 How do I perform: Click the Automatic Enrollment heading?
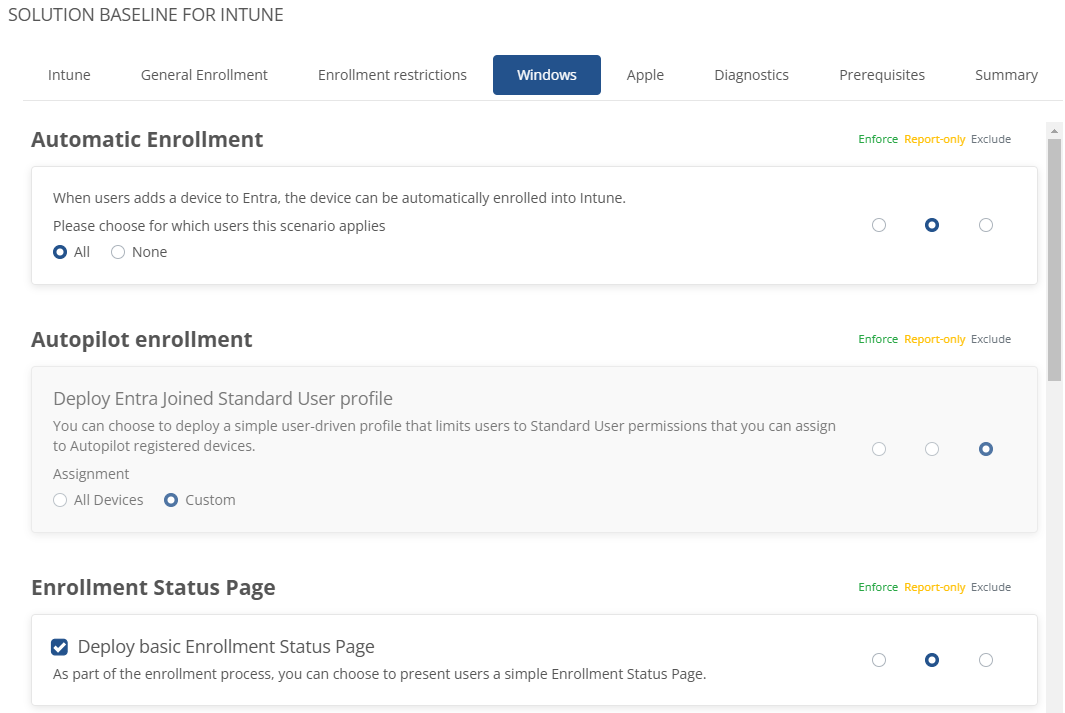[147, 139]
